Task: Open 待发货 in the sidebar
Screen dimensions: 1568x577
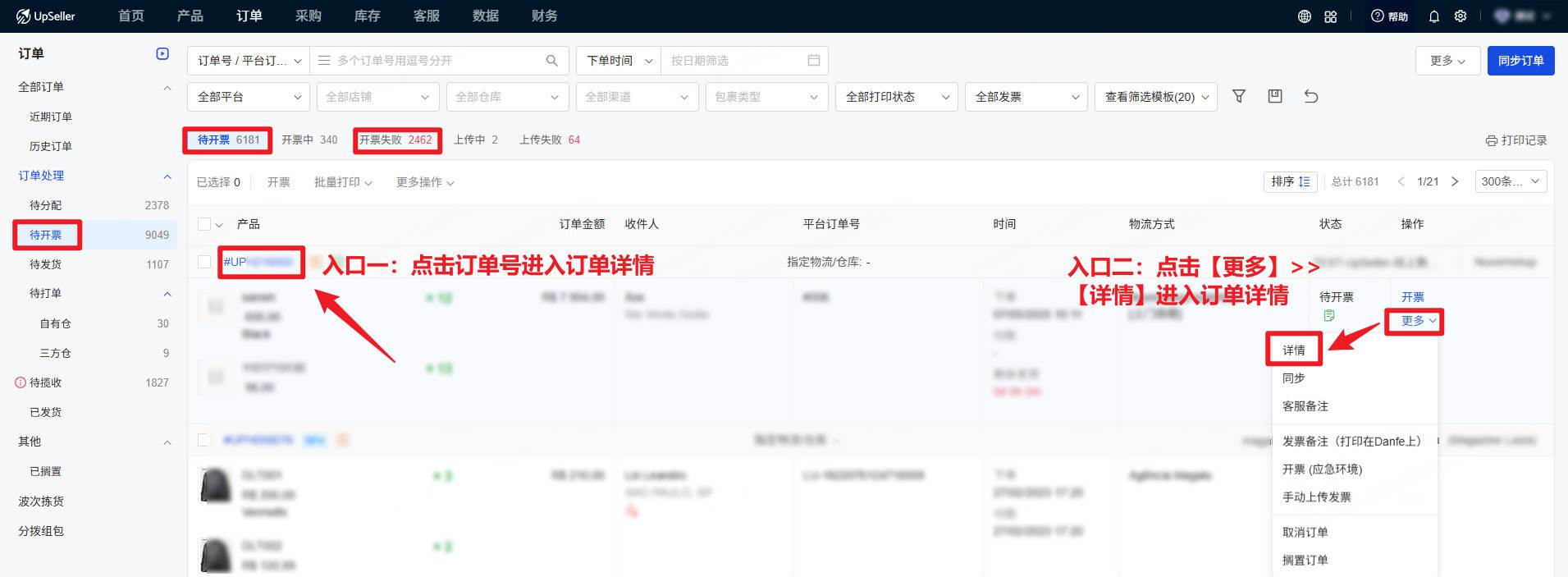Action: (46, 264)
